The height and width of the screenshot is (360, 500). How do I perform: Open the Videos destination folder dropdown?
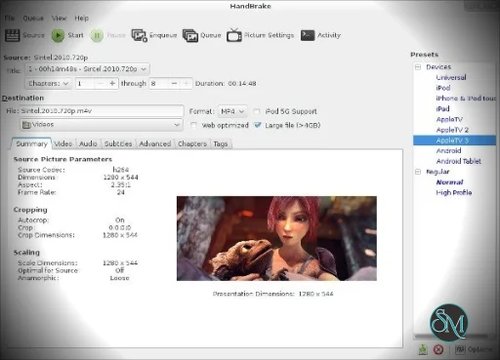pyautogui.click(x=101, y=125)
